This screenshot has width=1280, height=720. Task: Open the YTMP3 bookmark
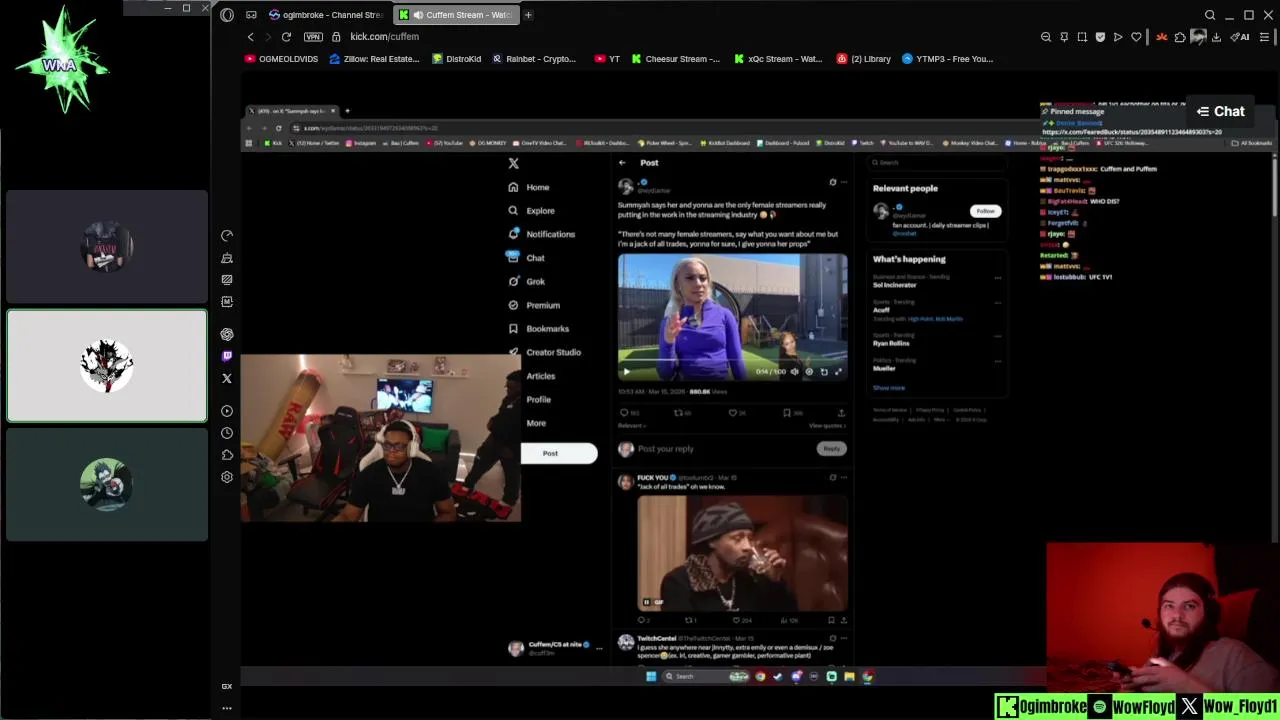947,59
